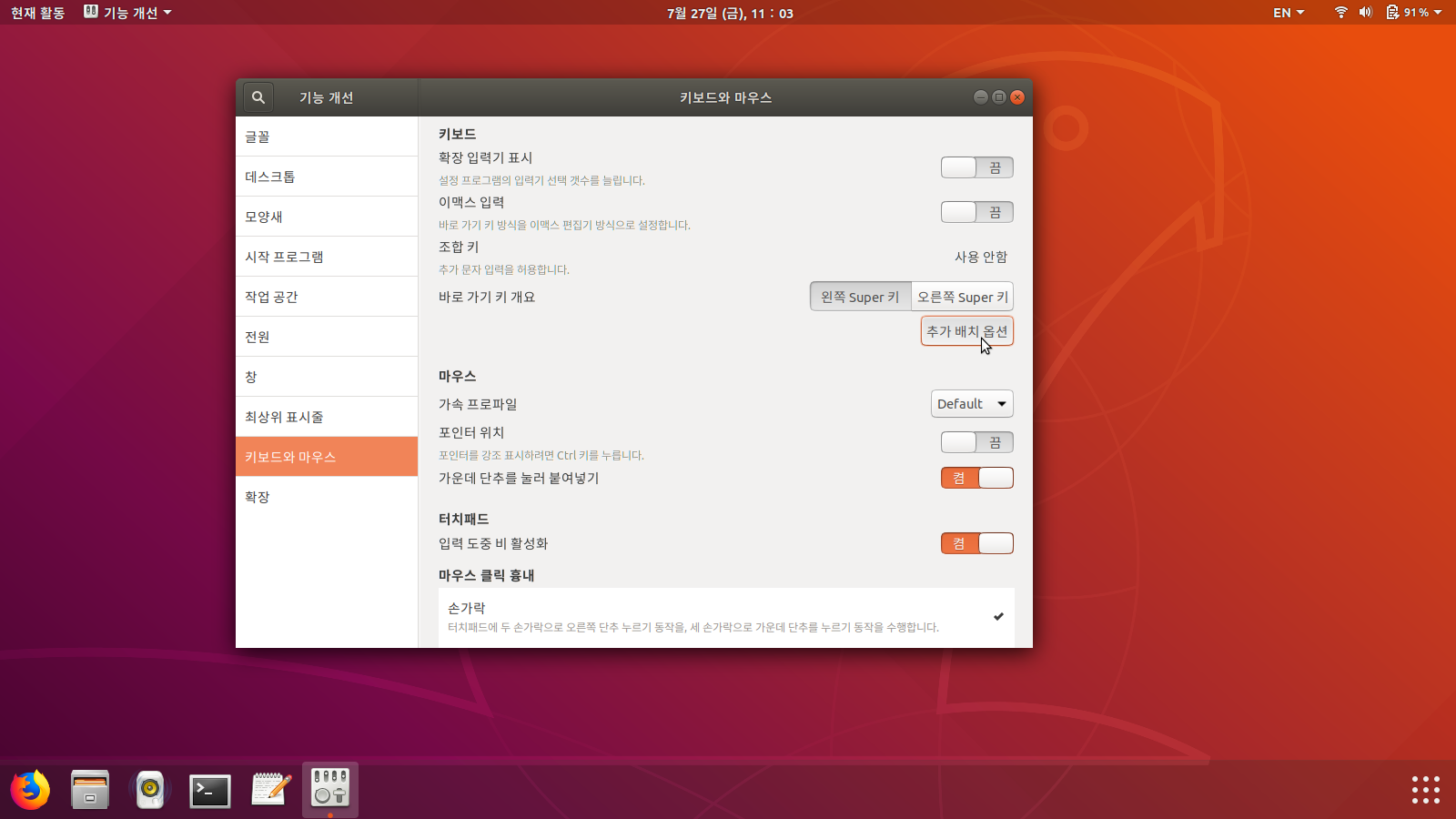The image size is (1456, 819).
Task: Select 오른쪽 Super 키 option
Action: click(x=963, y=297)
